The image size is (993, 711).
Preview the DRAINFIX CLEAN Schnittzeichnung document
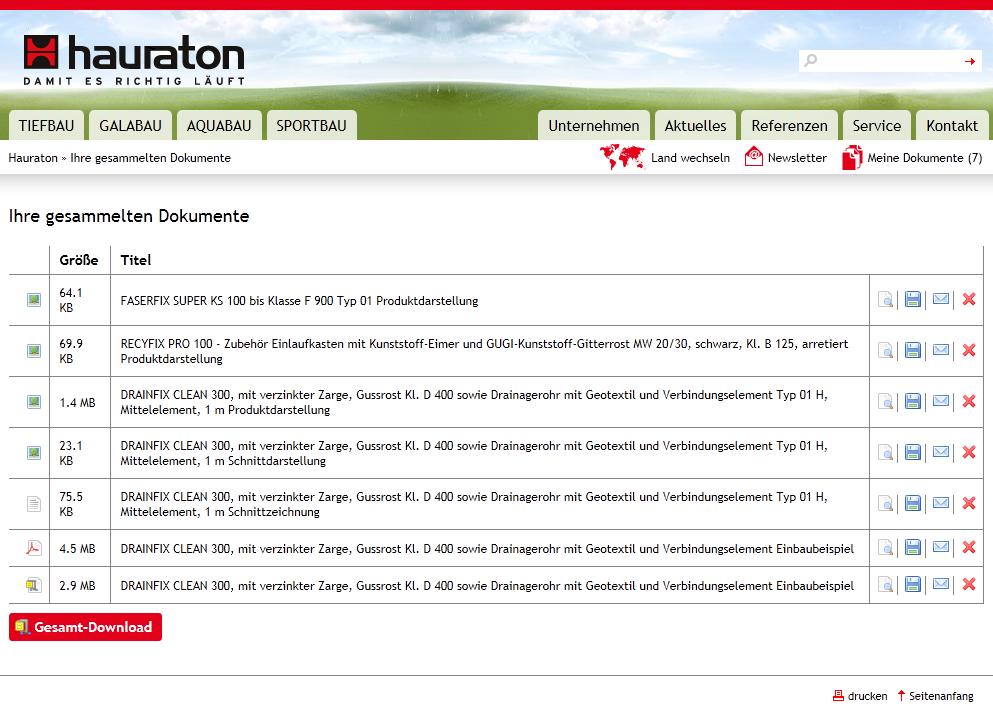(886, 504)
